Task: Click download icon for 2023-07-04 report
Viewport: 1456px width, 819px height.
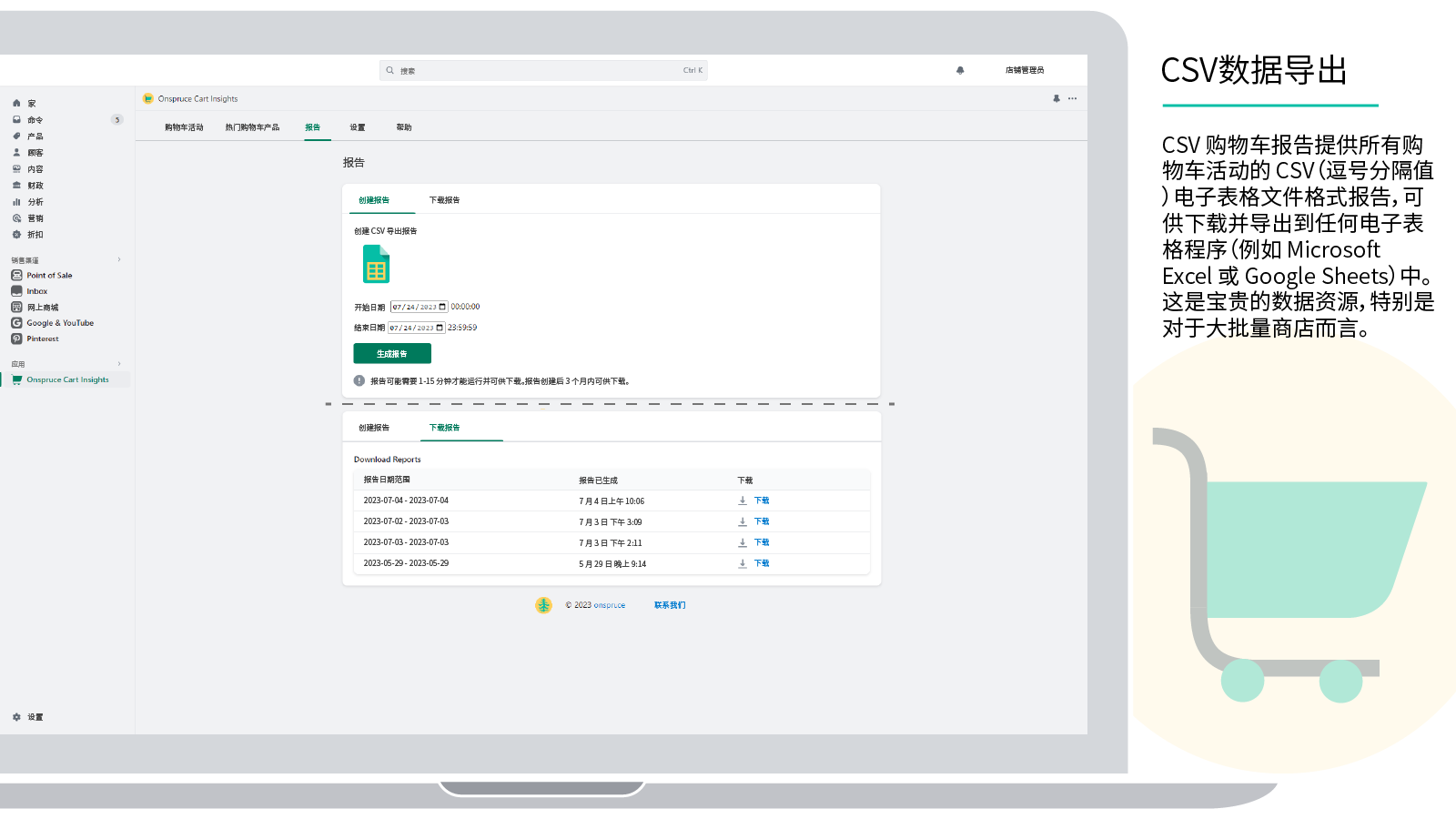Action: pos(743,500)
